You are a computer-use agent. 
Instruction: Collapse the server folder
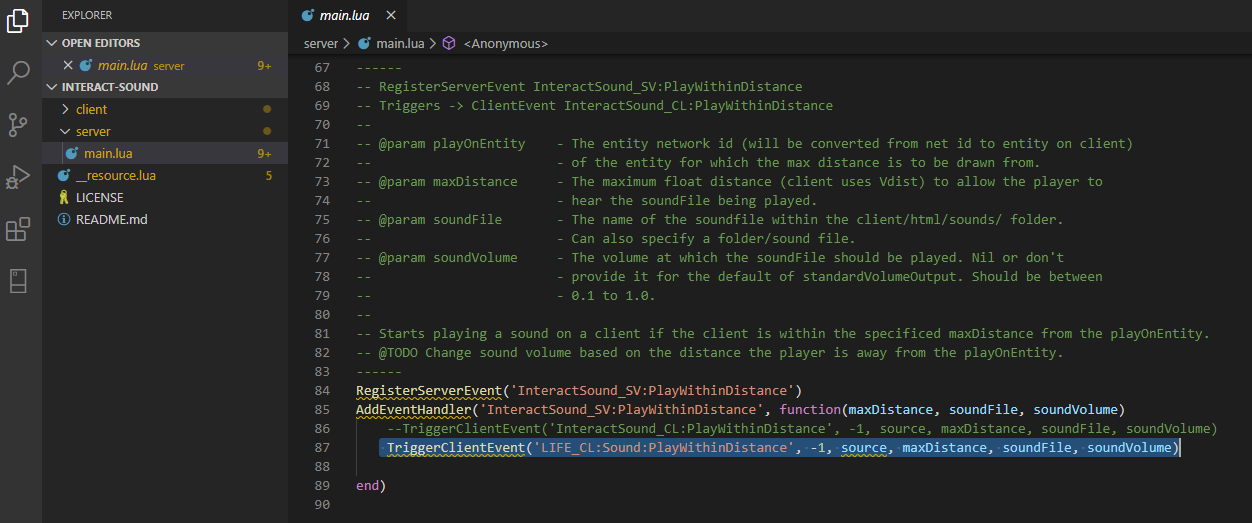click(x=165, y=131)
